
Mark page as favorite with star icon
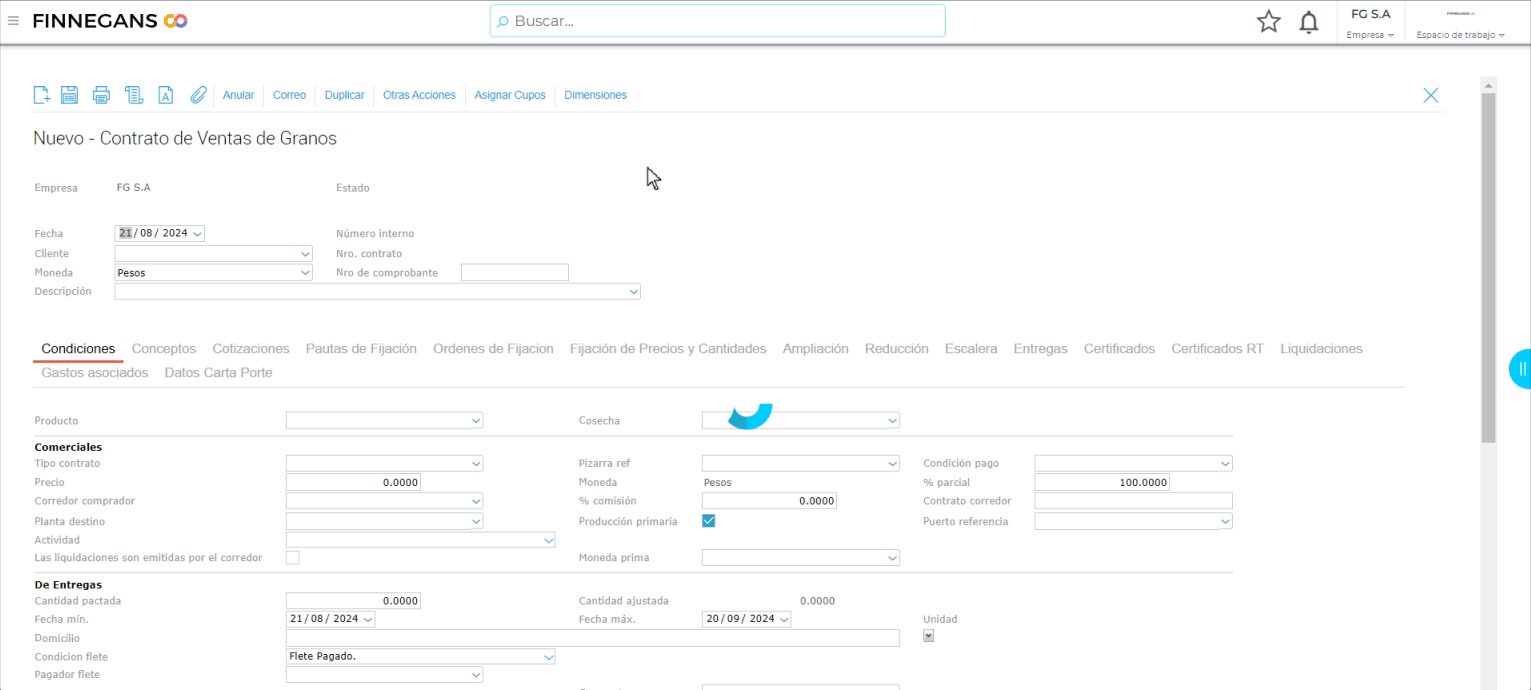1268,22
